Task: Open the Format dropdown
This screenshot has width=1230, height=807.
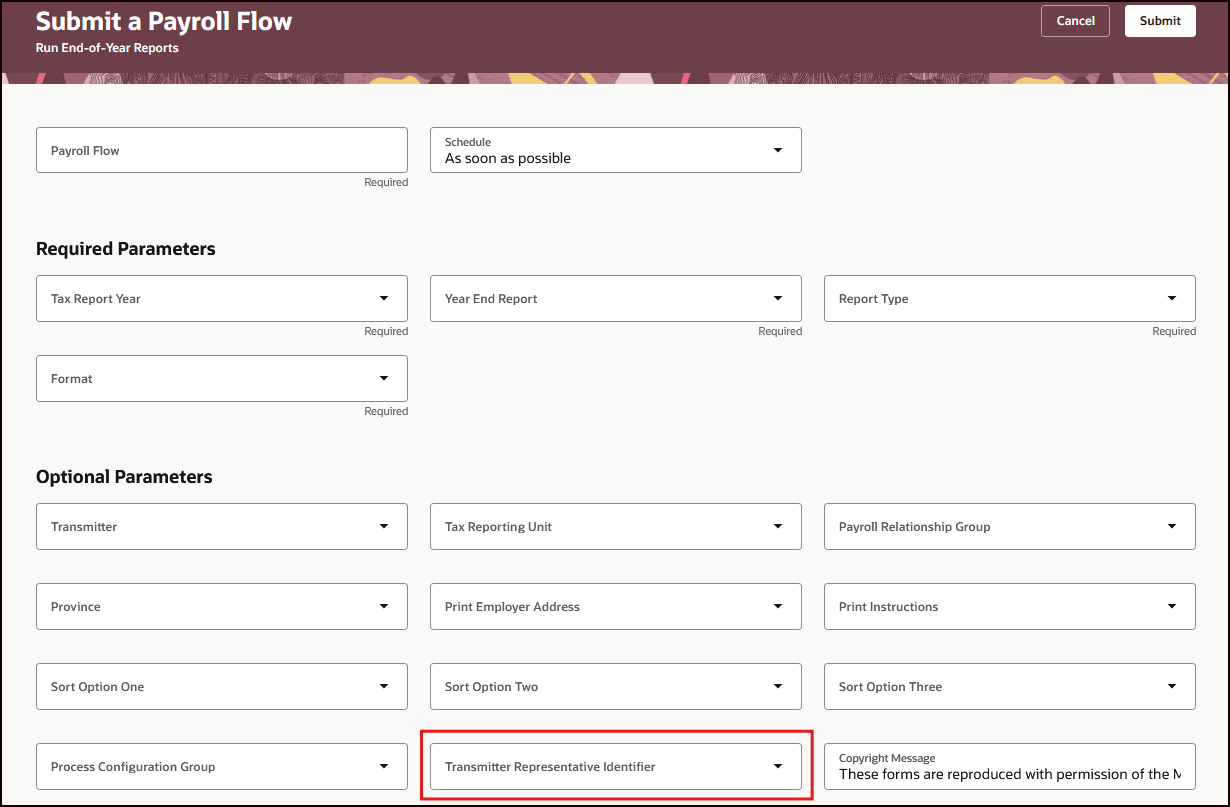Action: coord(221,379)
